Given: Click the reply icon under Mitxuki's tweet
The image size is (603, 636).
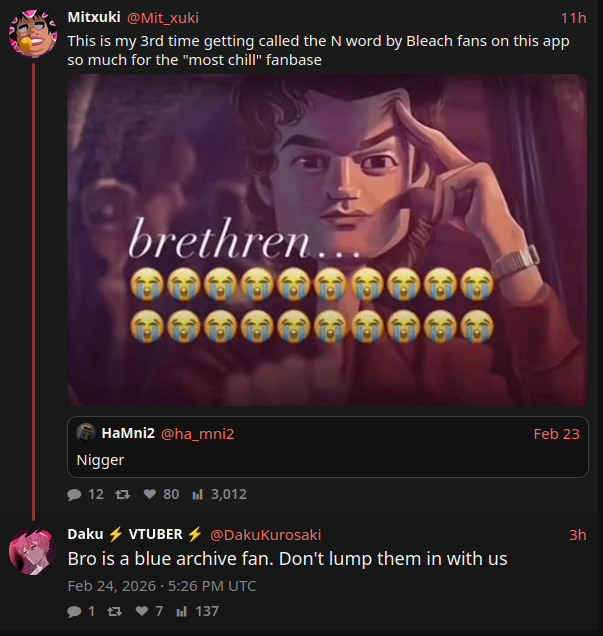Looking at the screenshot, I should 74,494.
